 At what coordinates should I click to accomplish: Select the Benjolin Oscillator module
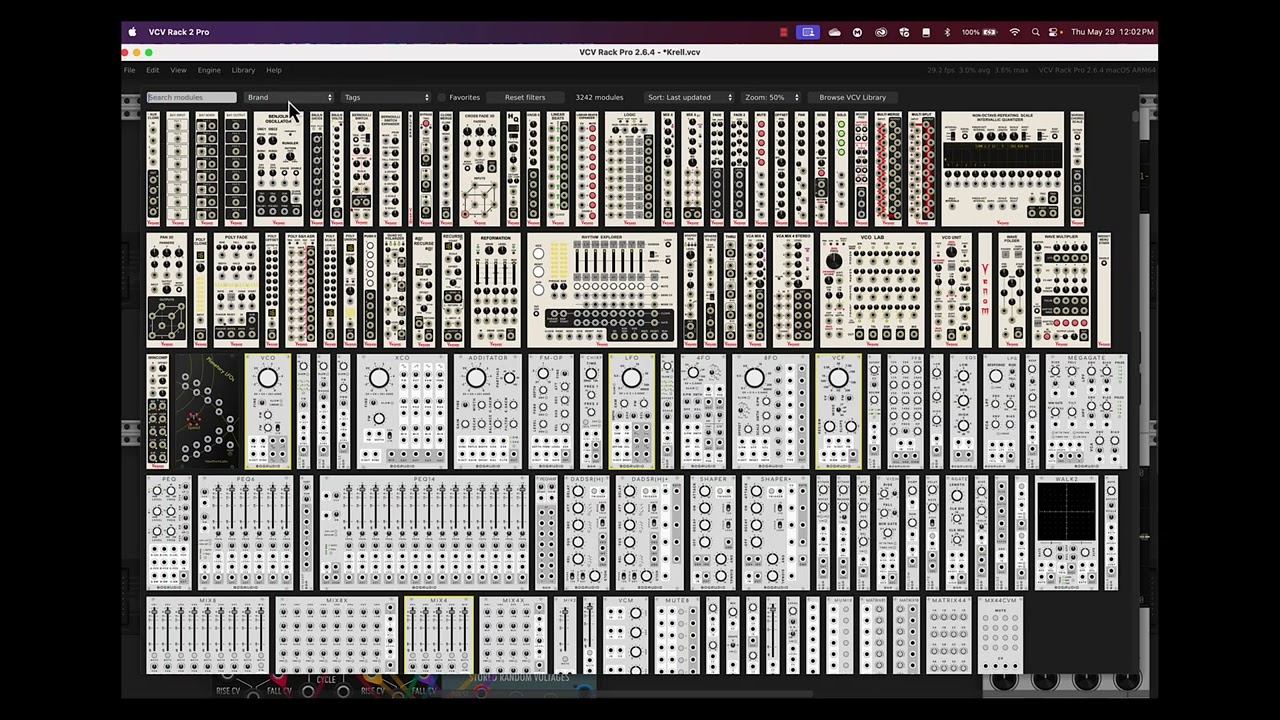[x=278, y=169]
